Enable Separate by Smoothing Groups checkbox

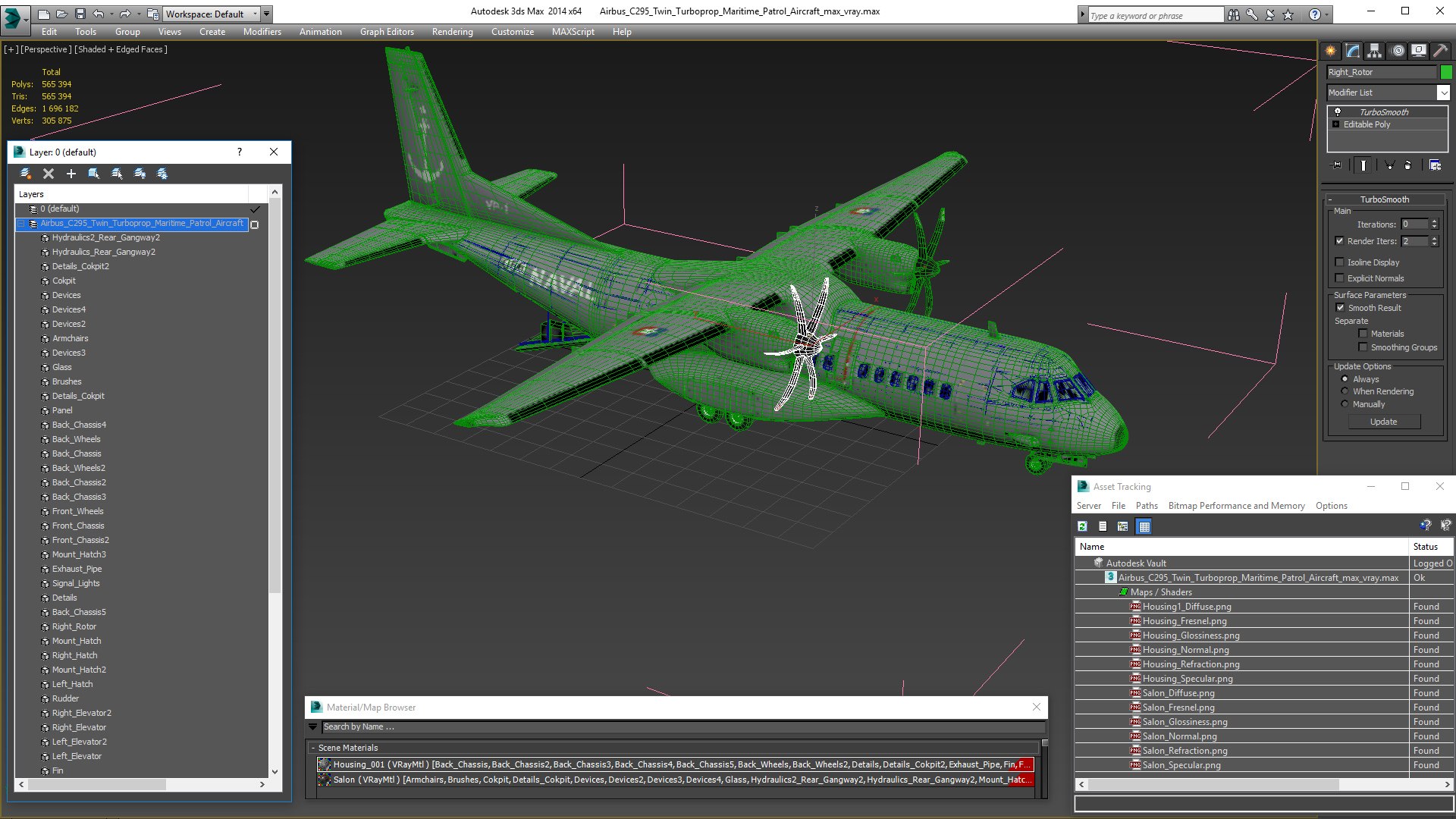coord(1363,347)
